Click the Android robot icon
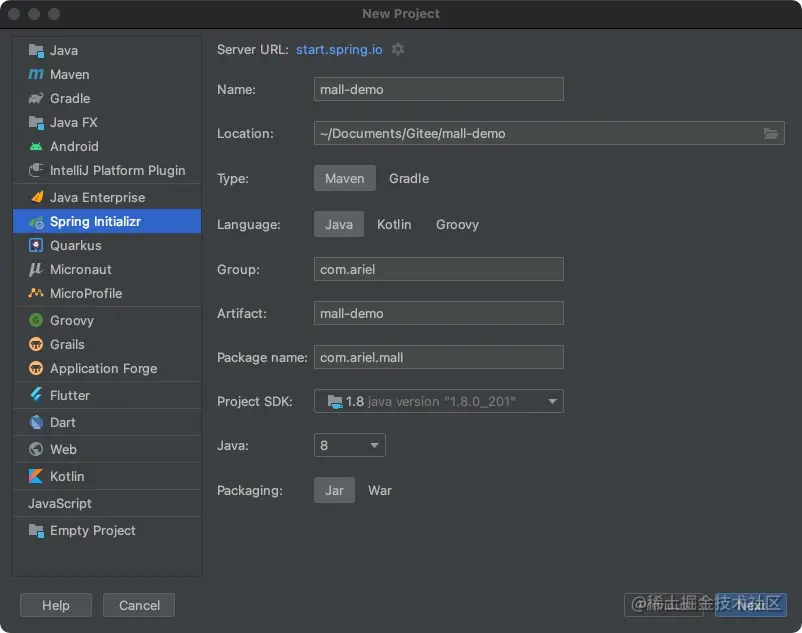Viewport: 802px width, 633px height. (36, 147)
